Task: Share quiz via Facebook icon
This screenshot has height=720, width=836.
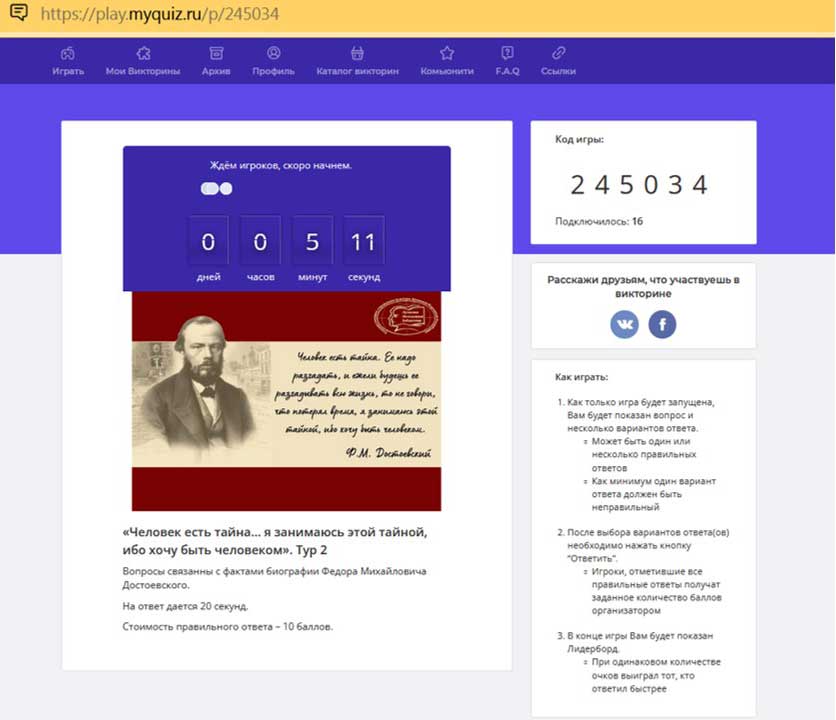Action: pyautogui.click(x=662, y=324)
